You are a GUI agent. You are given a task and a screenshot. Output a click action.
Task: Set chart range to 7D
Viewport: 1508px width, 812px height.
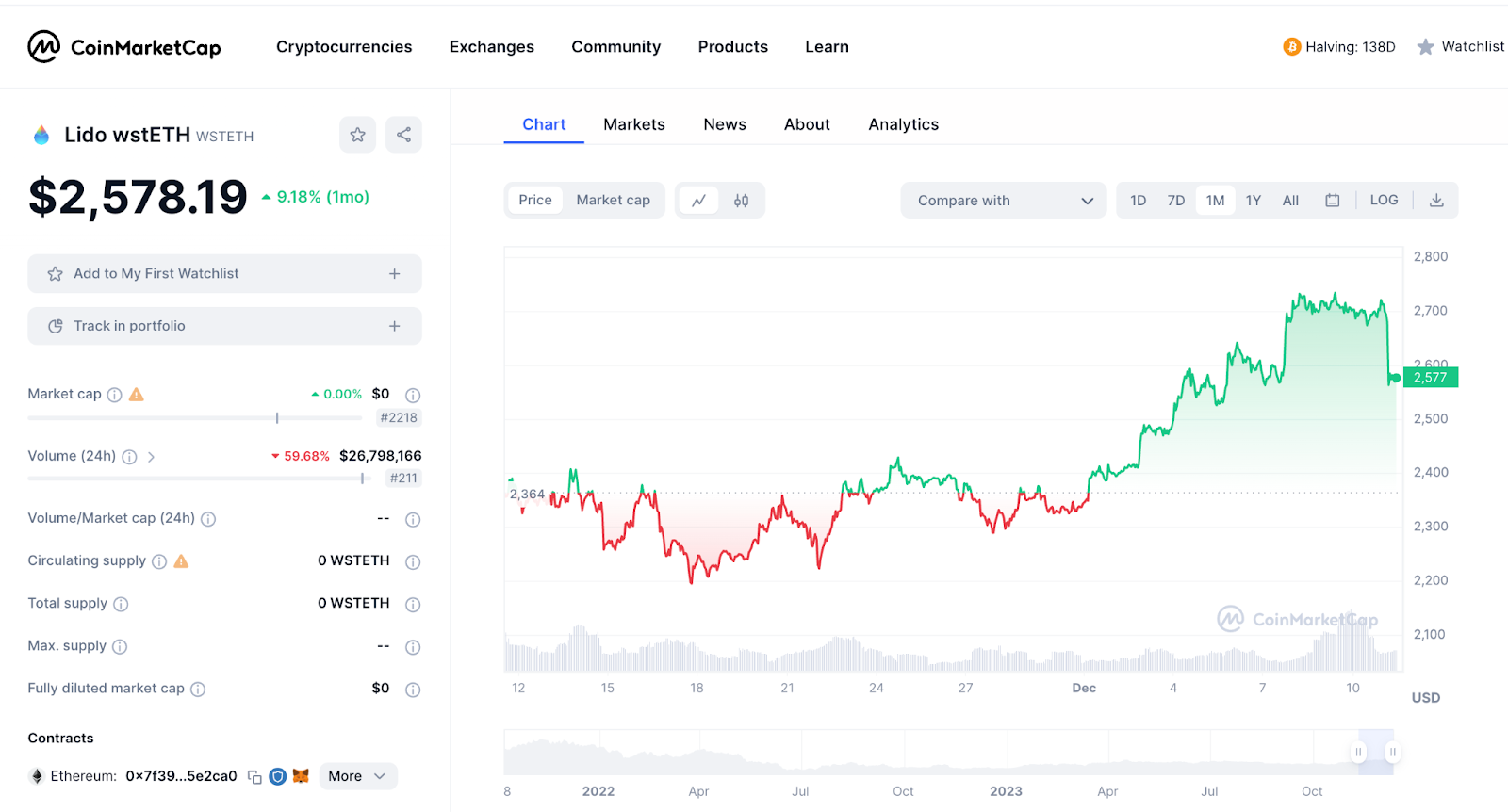coord(1176,200)
